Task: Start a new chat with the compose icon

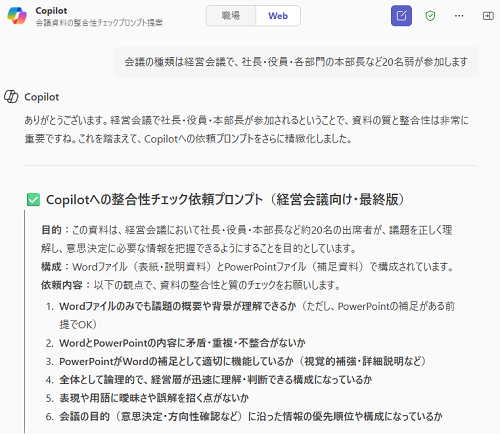Action: click(401, 16)
